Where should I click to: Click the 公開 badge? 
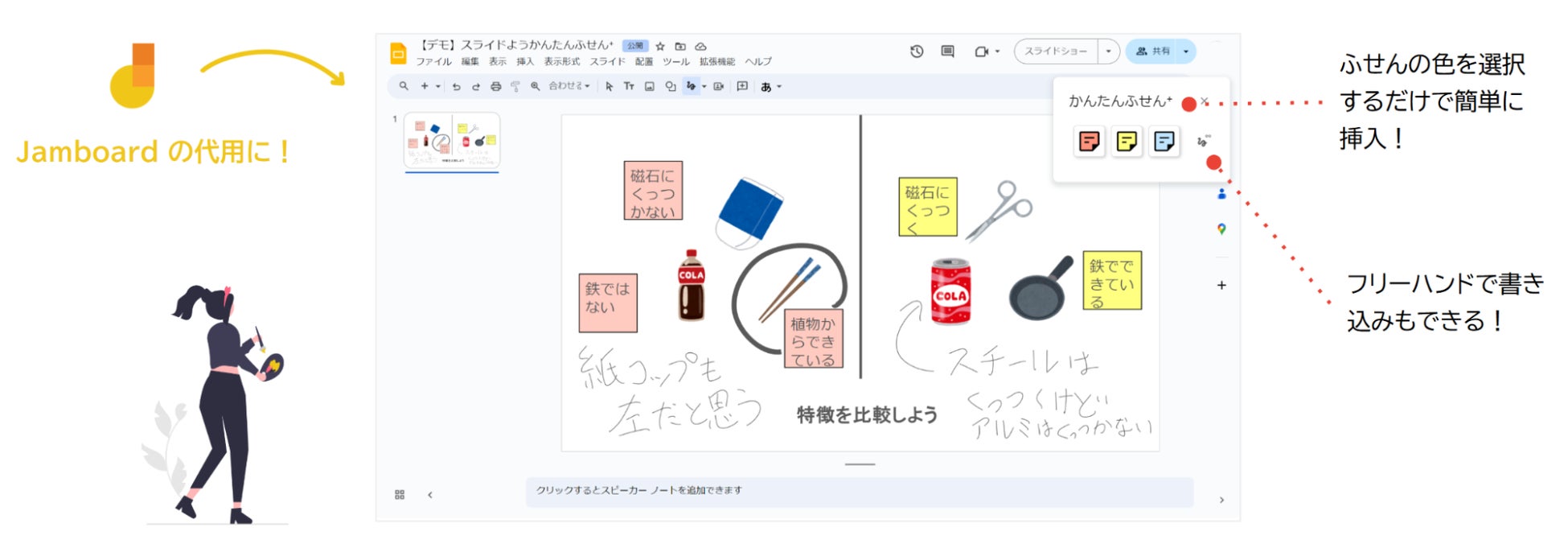coord(635,46)
